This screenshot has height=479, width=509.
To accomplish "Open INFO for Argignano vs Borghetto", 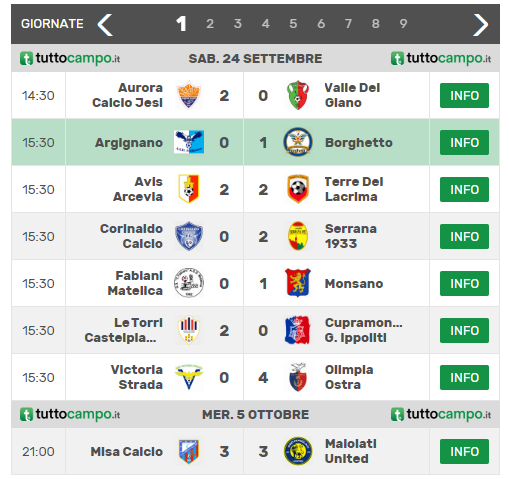I will coord(464,143).
